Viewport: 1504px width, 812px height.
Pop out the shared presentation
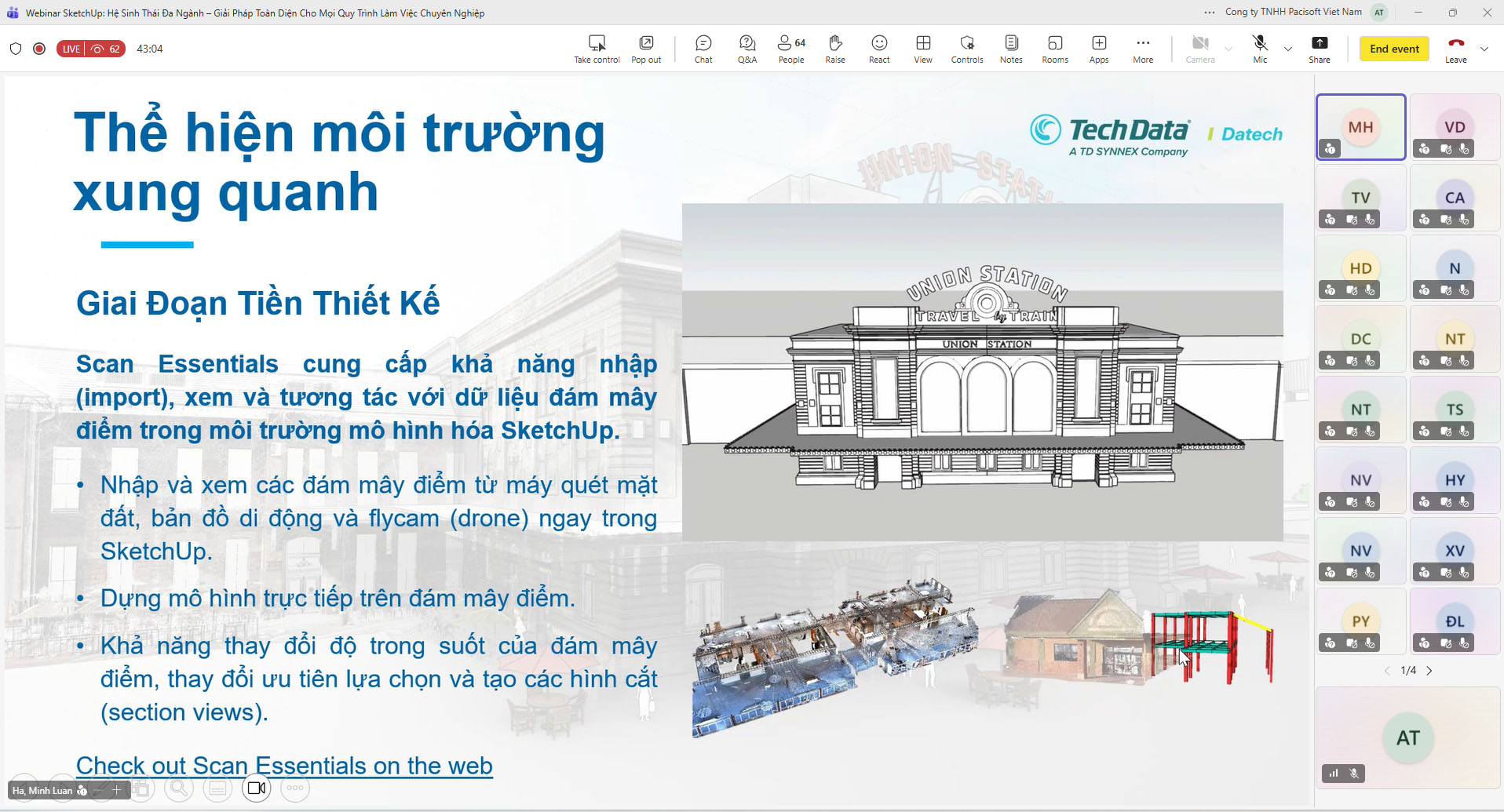(x=646, y=49)
